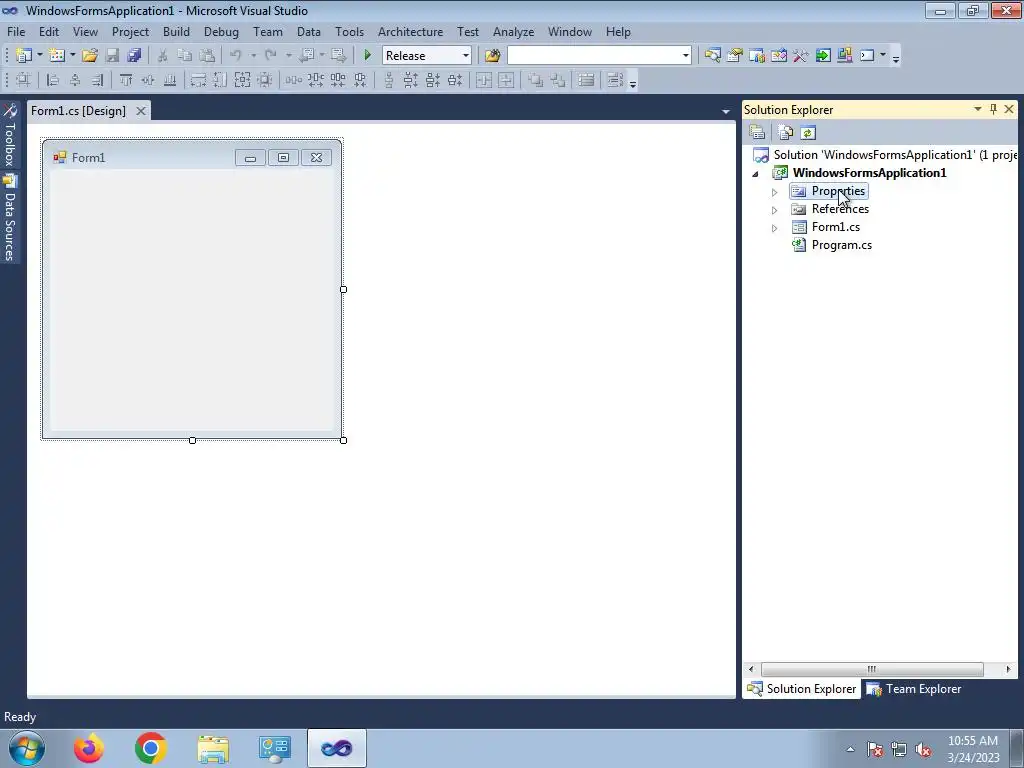
Task: Open the File menu
Action: (x=16, y=31)
